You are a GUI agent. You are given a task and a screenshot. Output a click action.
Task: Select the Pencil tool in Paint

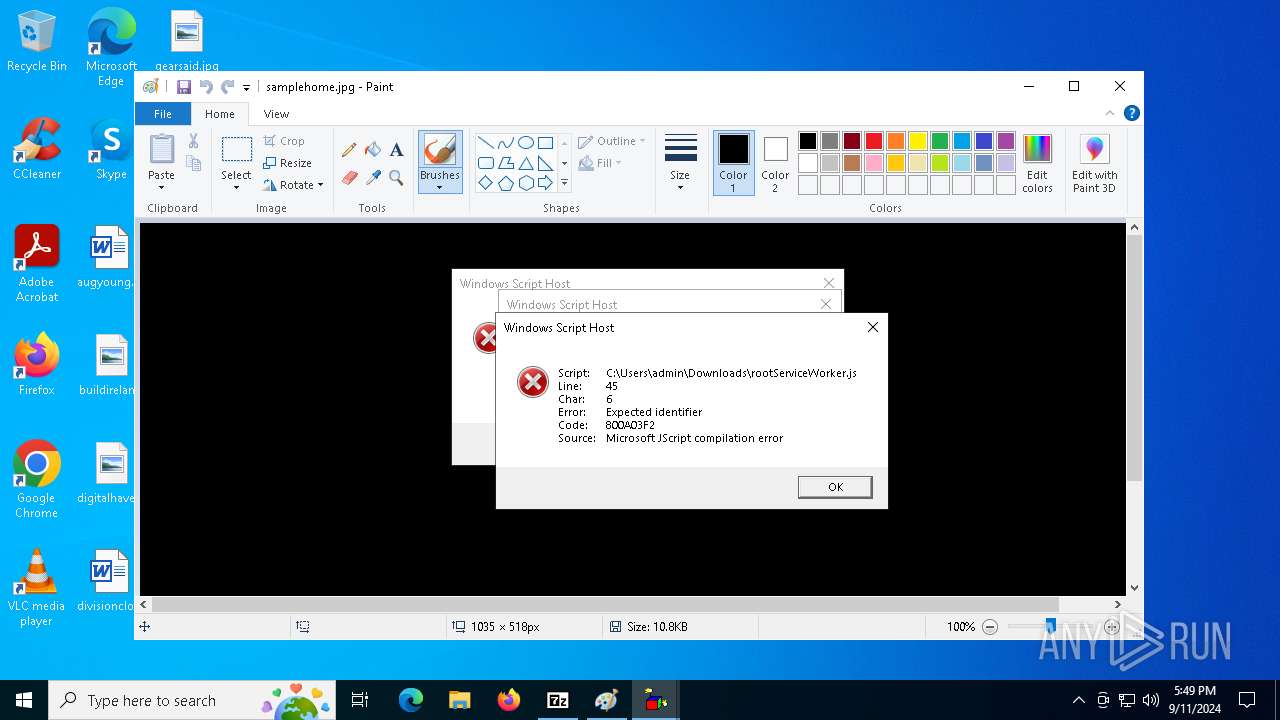tap(349, 150)
